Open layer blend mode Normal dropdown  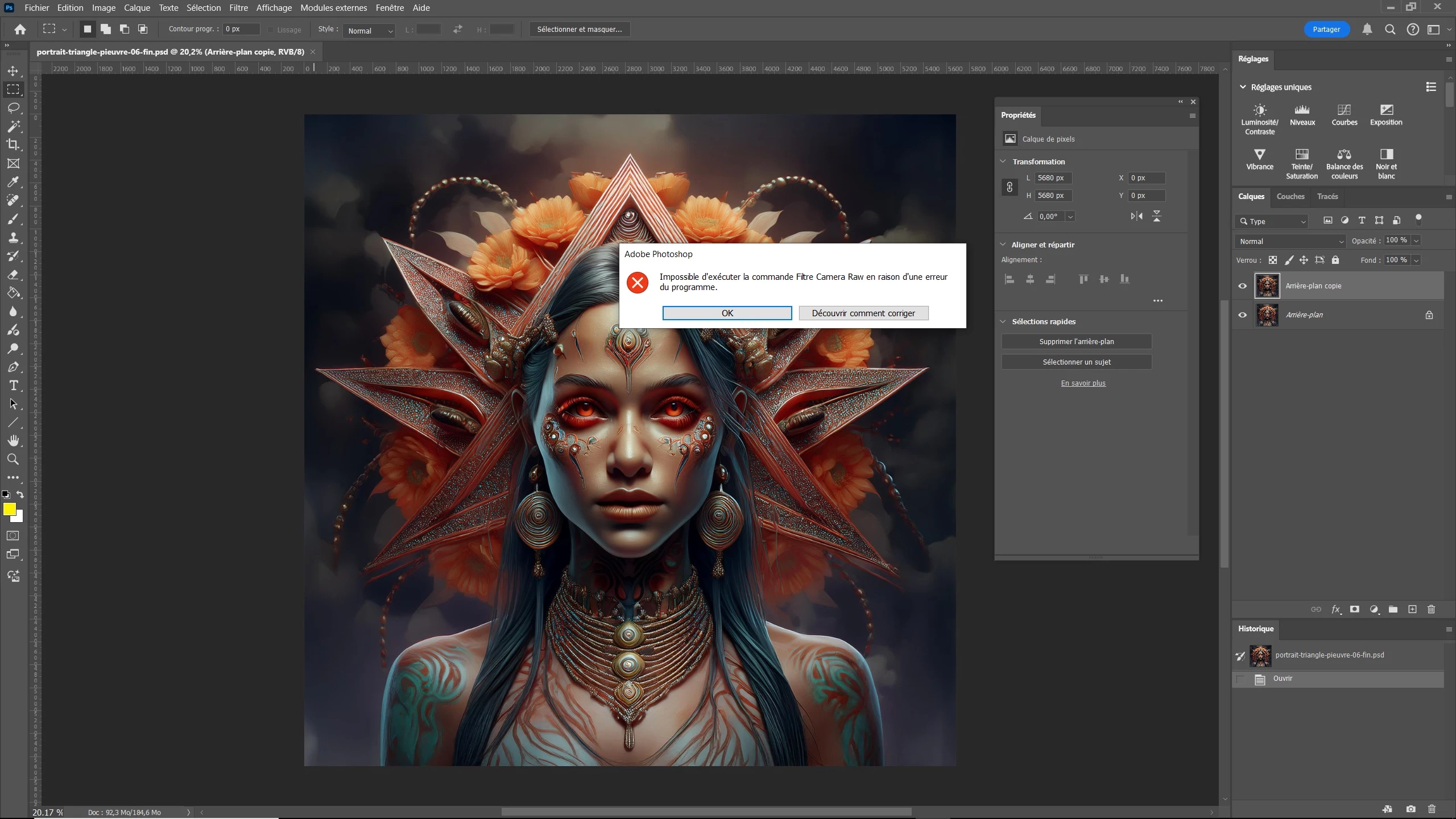[x=1289, y=241]
